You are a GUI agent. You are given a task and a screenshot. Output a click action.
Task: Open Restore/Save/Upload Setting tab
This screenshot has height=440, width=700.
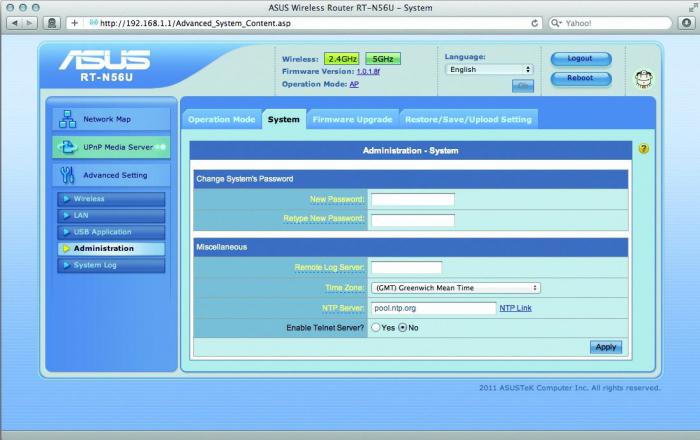point(468,120)
